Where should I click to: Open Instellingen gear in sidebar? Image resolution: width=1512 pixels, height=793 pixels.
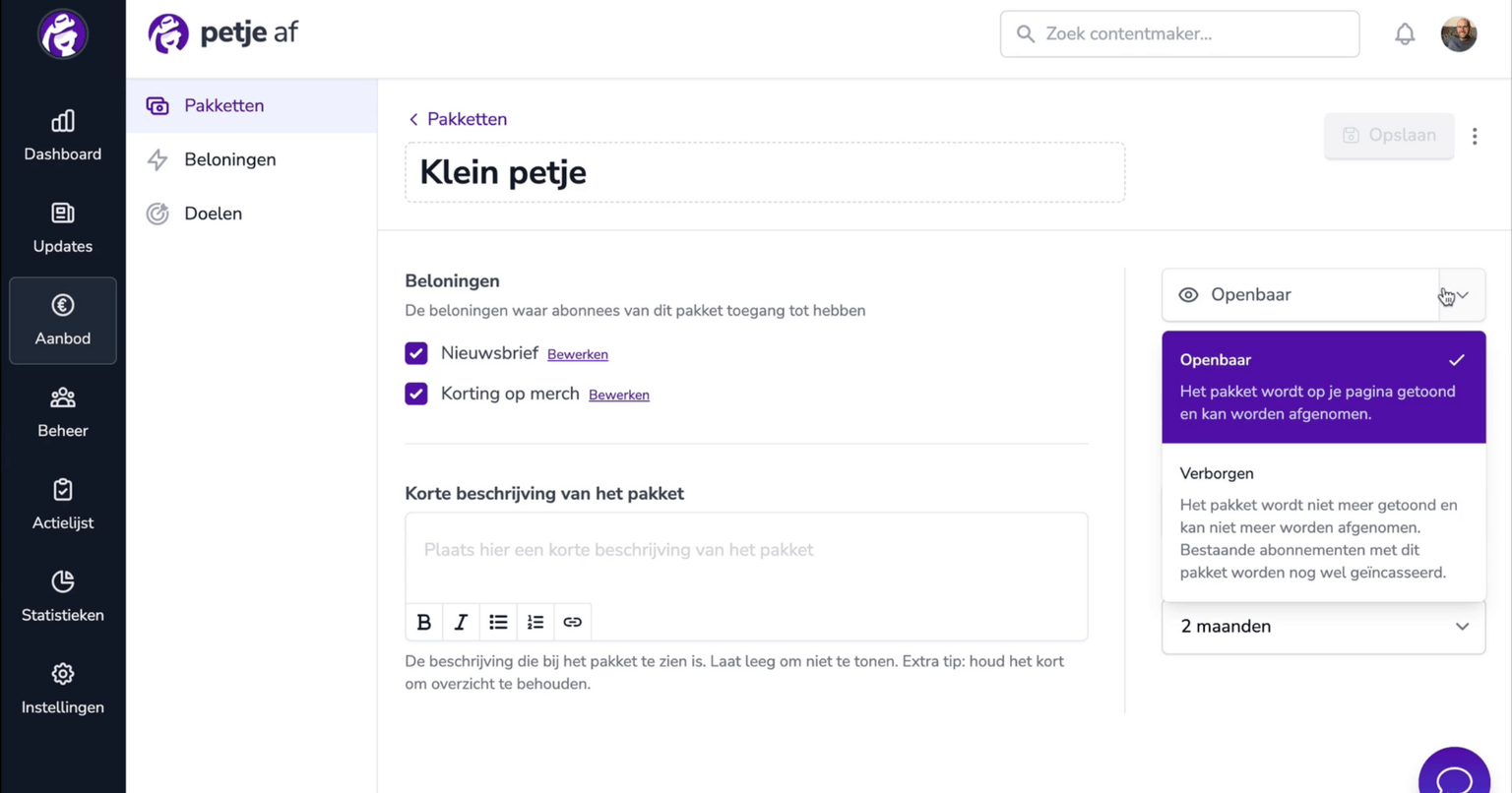tap(63, 689)
